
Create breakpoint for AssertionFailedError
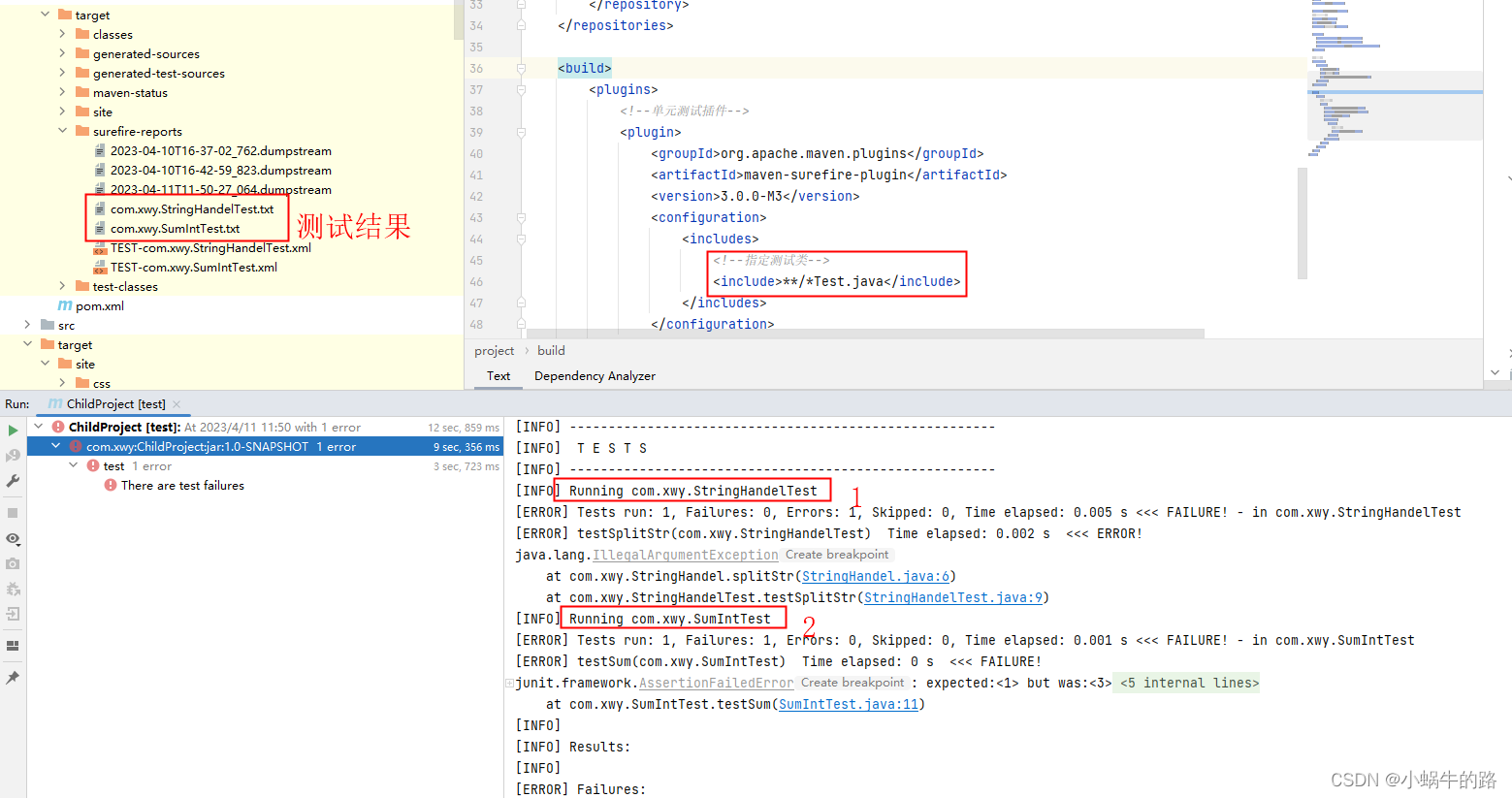click(853, 683)
